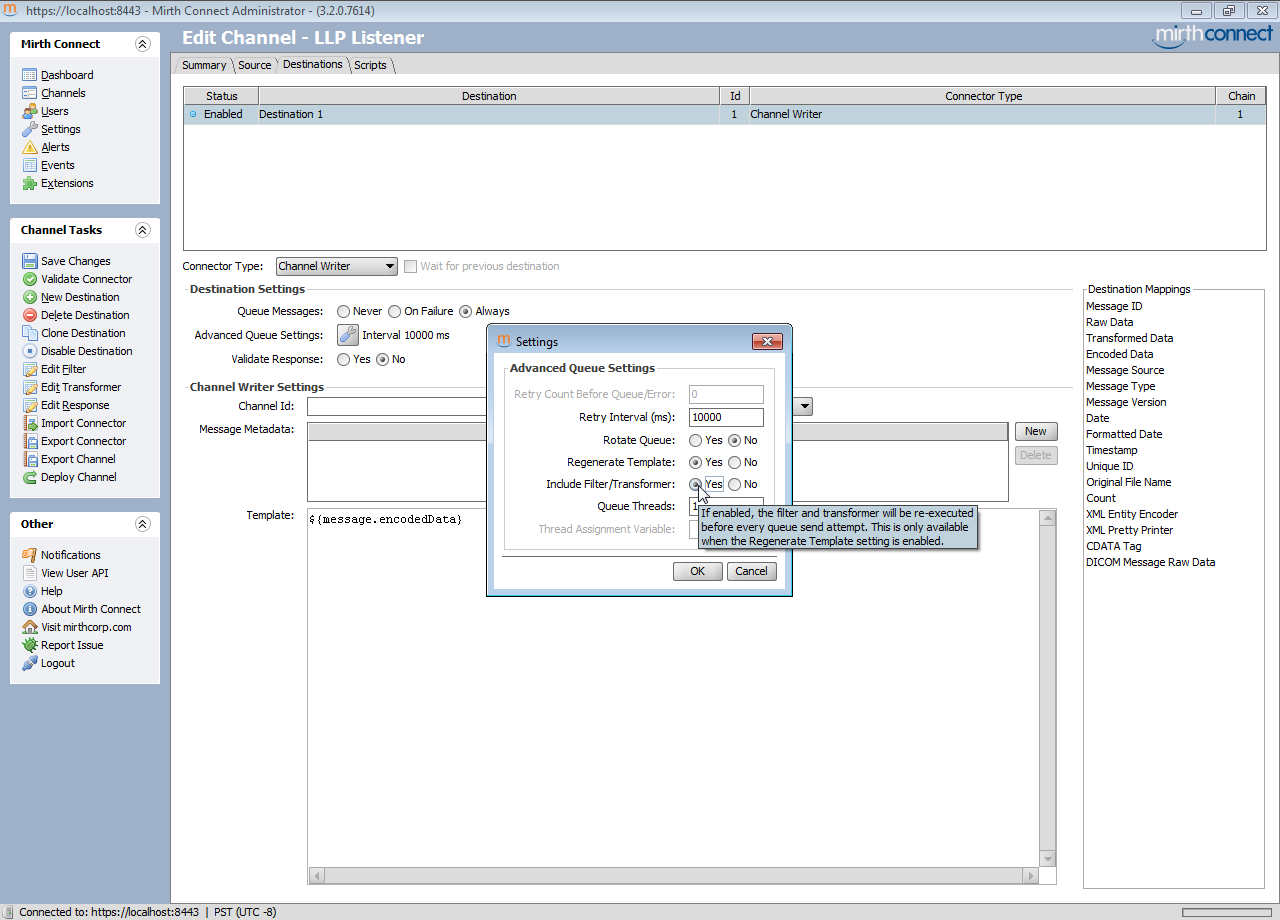This screenshot has width=1280, height=920.
Task: Click the Connector Type column header
Action: [x=984, y=96]
